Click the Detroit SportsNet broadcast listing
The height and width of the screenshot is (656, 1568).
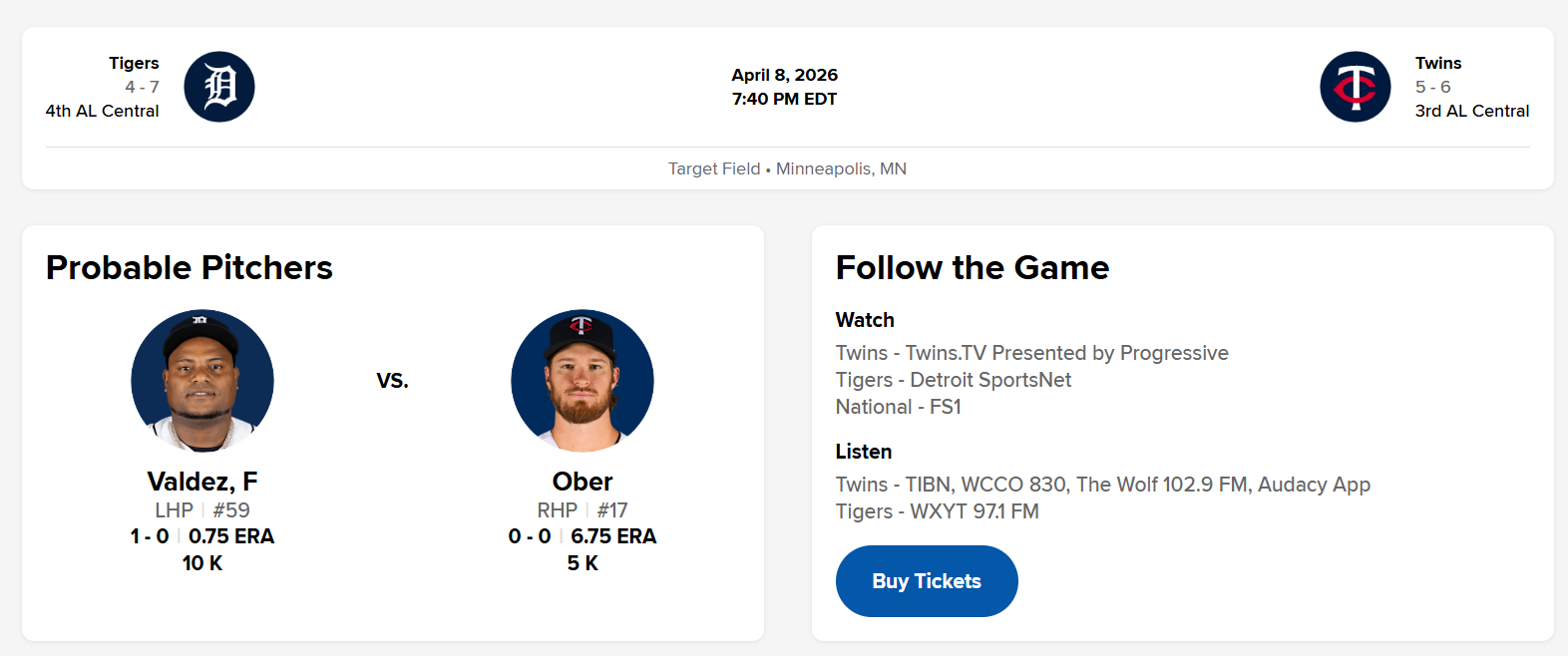(954, 380)
